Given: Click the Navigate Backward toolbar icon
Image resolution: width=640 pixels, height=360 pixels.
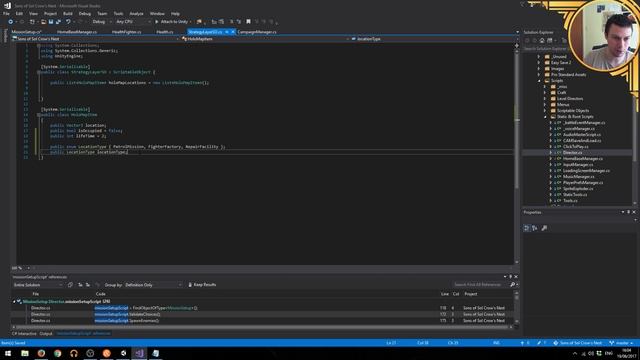Looking at the screenshot, I should (11, 22).
